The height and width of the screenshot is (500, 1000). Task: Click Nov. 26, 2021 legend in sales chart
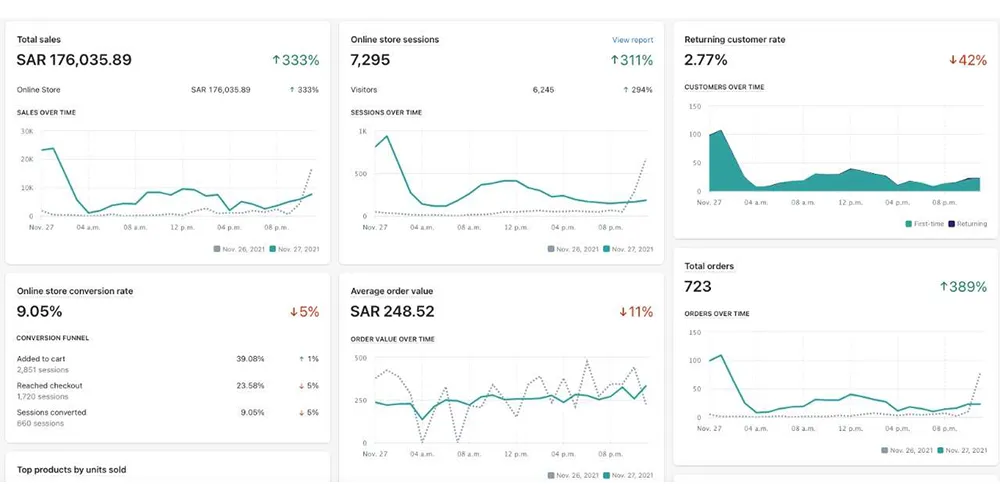coord(239,249)
